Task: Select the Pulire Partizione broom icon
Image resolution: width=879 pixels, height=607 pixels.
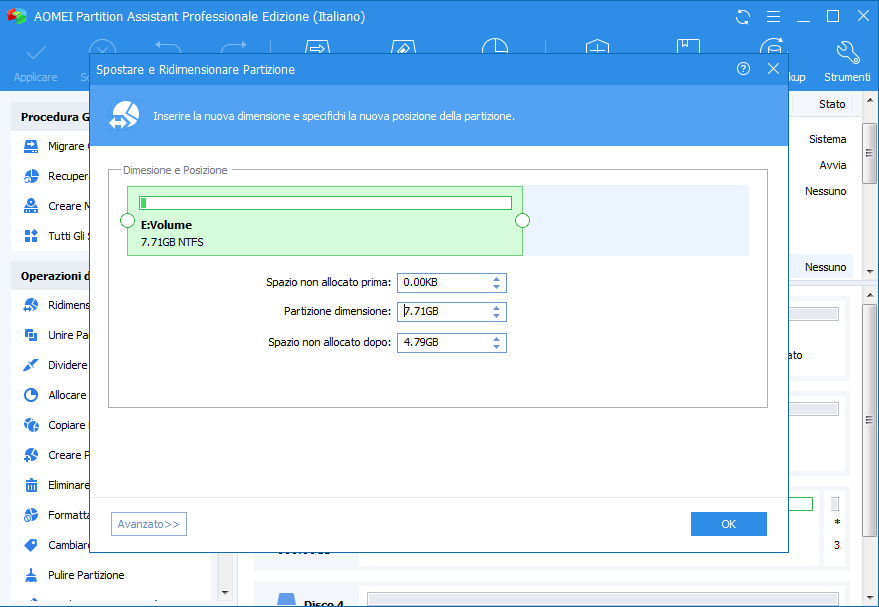Action: coord(31,575)
